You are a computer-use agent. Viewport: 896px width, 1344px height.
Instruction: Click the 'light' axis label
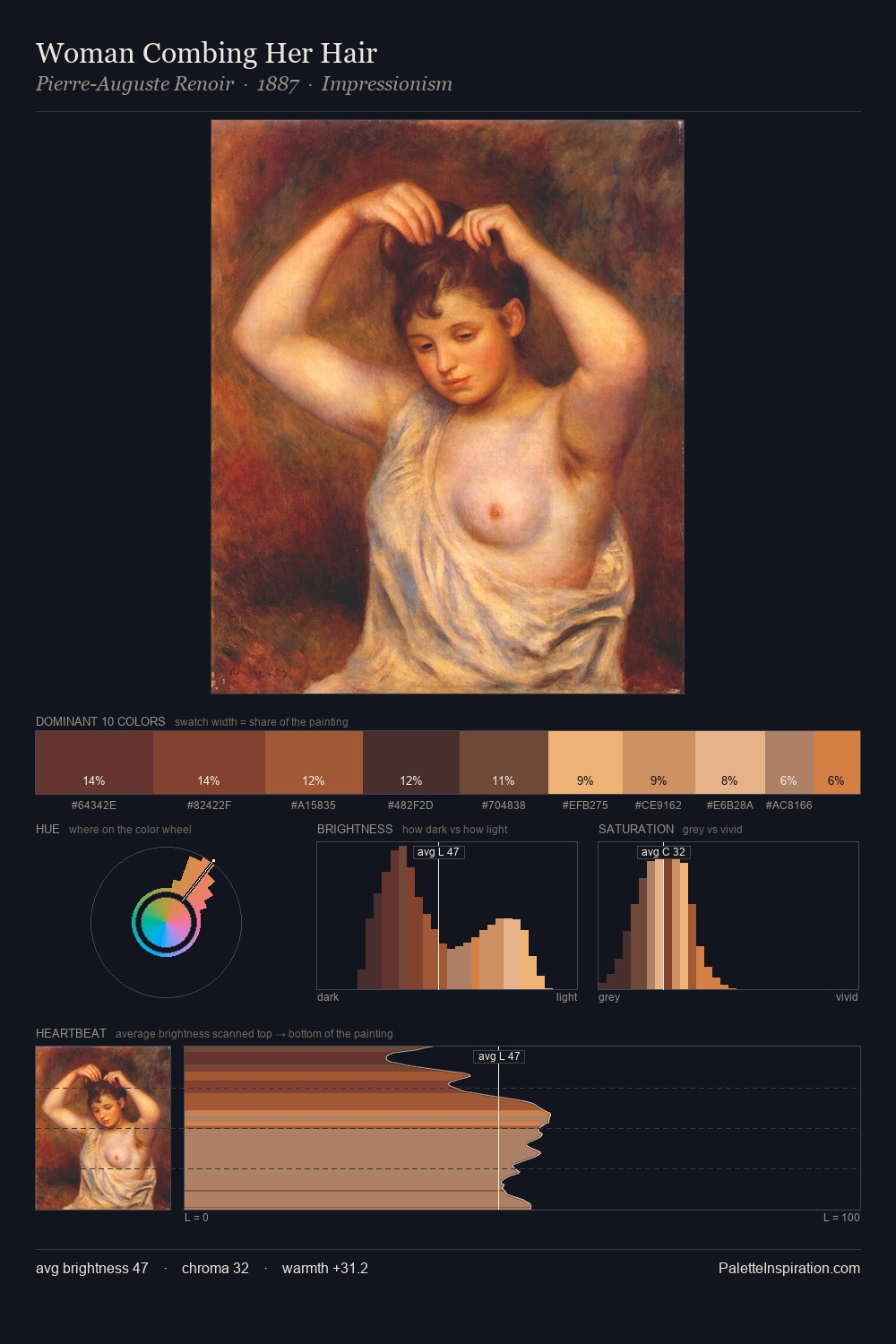pos(566,997)
